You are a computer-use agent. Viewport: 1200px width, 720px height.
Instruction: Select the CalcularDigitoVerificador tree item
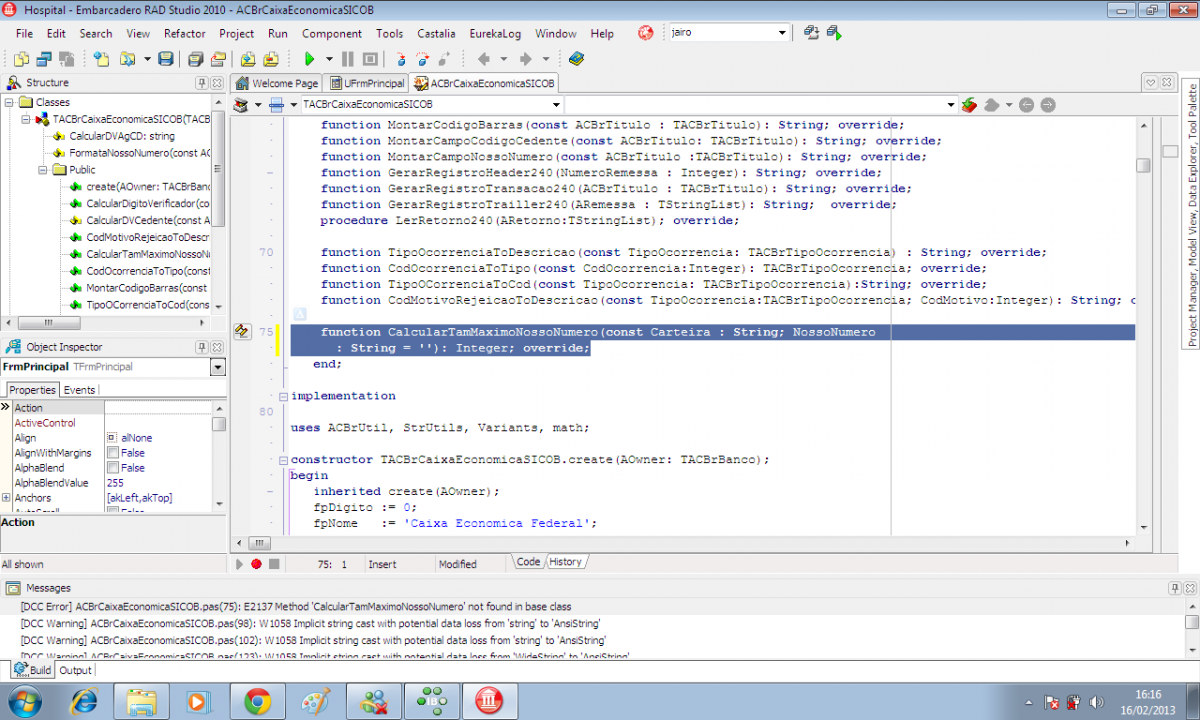(x=147, y=203)
